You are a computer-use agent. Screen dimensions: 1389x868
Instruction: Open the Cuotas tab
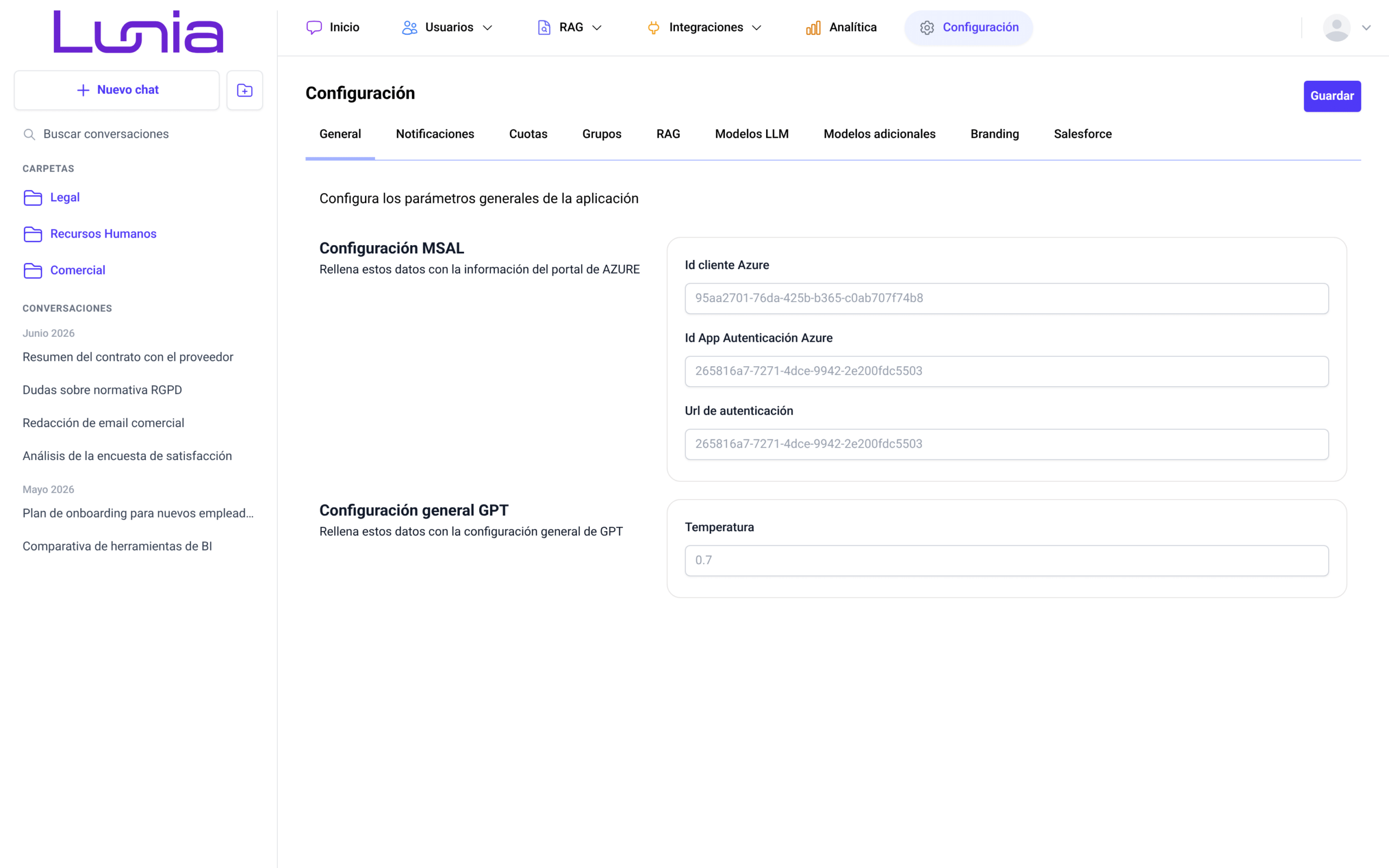(528, 135)
